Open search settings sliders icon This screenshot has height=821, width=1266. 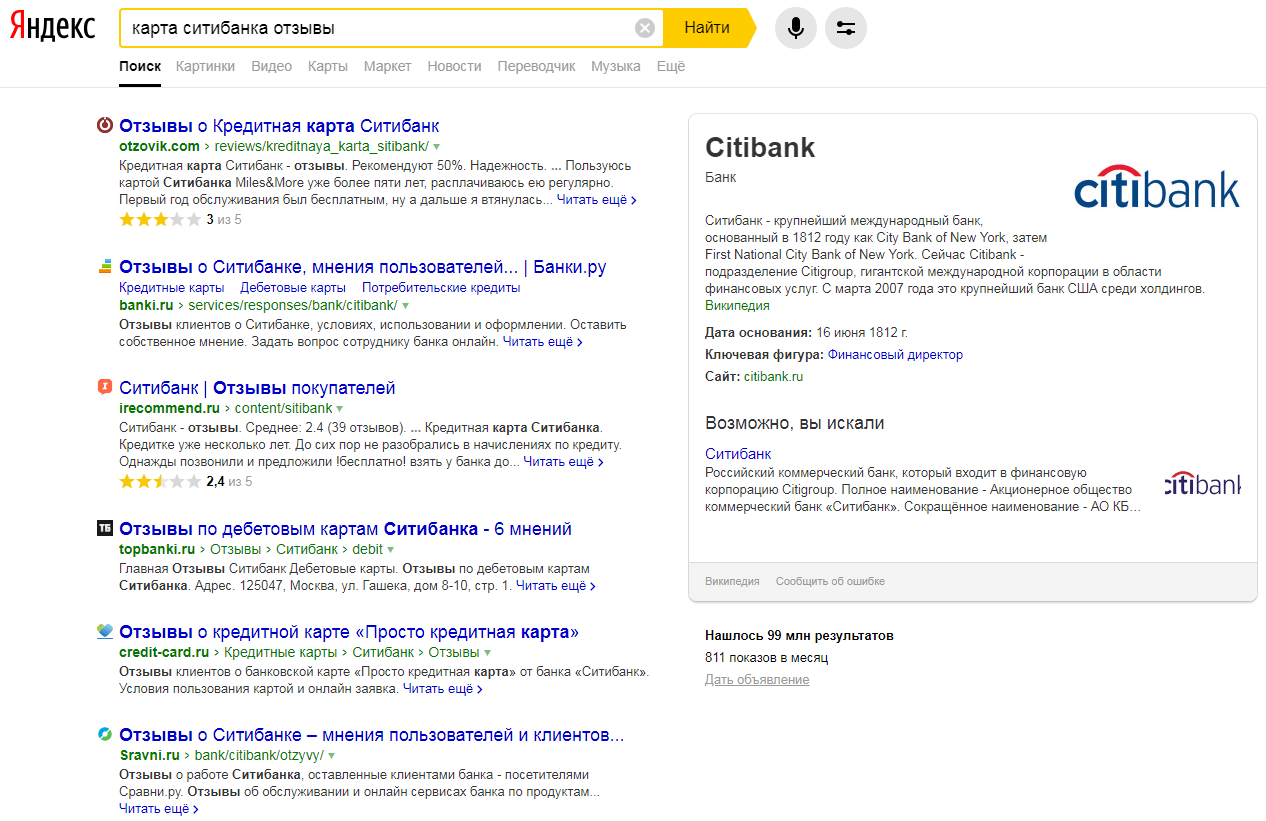click(x=846, y=28)
